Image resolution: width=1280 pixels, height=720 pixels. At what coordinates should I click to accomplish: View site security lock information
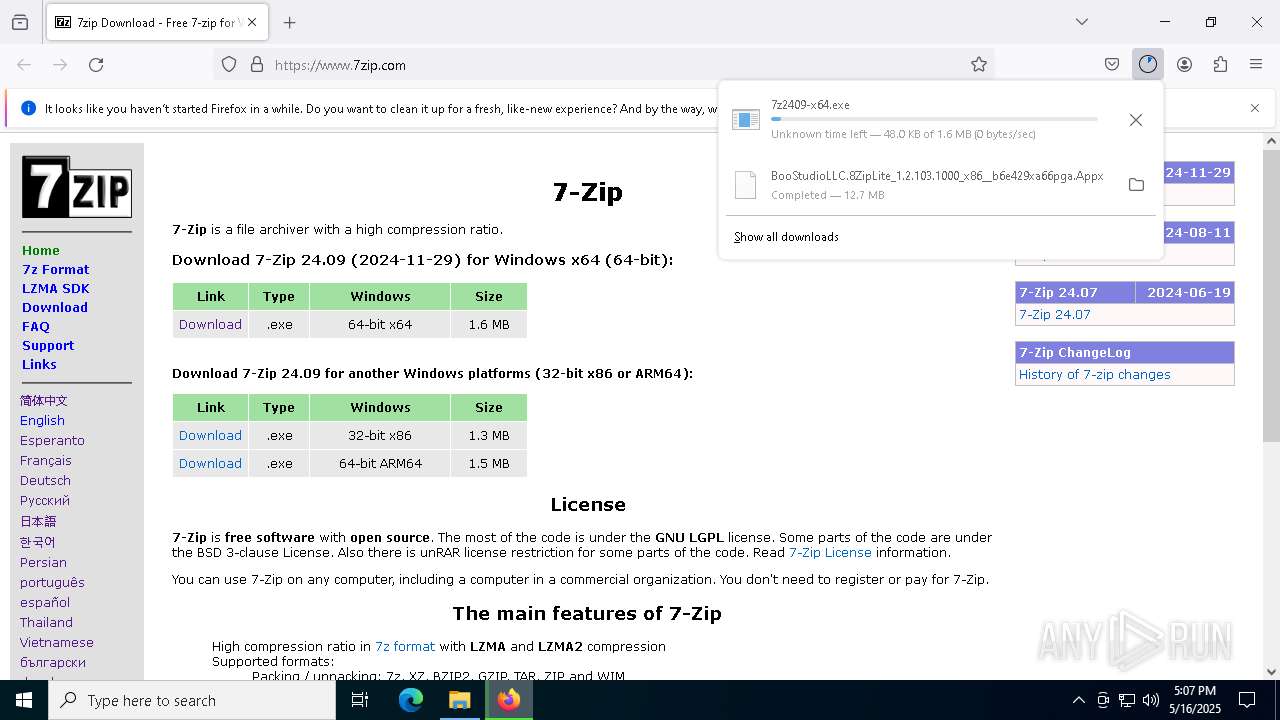tap(257, 64)
